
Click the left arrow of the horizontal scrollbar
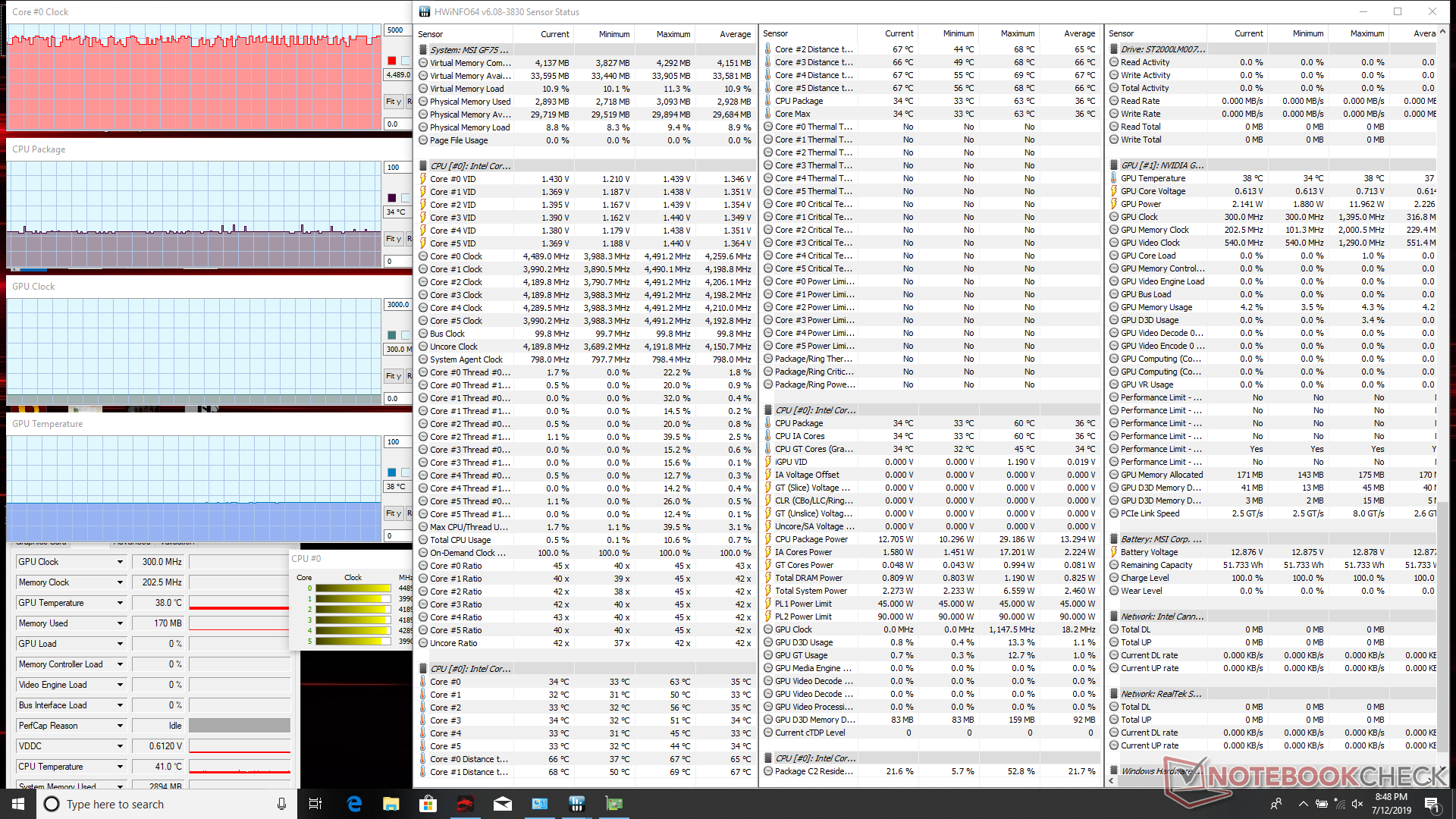click(x=1111, y=781)
